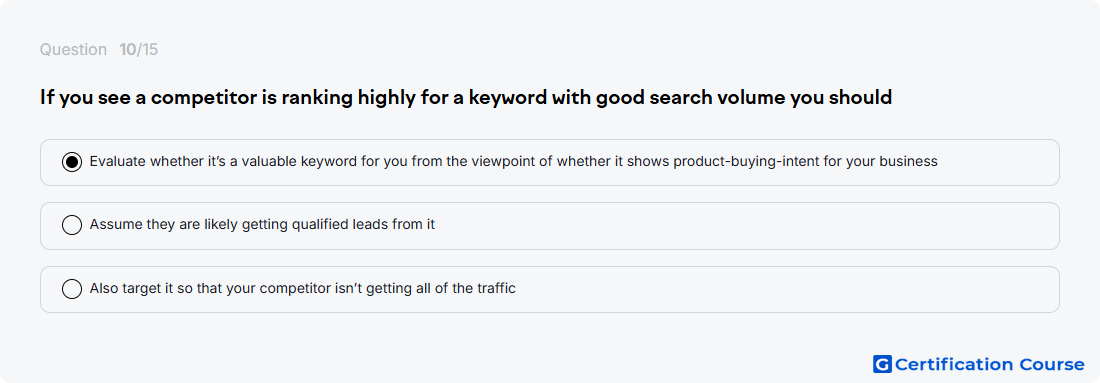The image size is (1100, 383).
Task: Click the '/15' total question count
Action: (147, 50)
